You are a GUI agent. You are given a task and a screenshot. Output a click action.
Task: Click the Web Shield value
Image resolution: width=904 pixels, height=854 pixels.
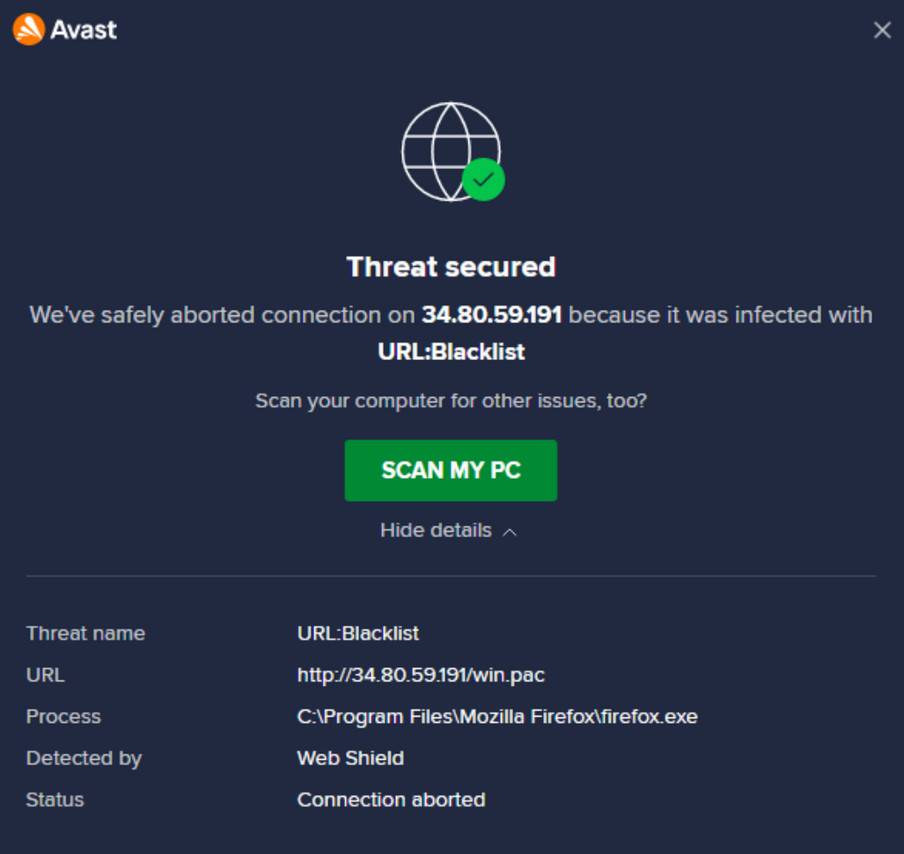point(350,758)
